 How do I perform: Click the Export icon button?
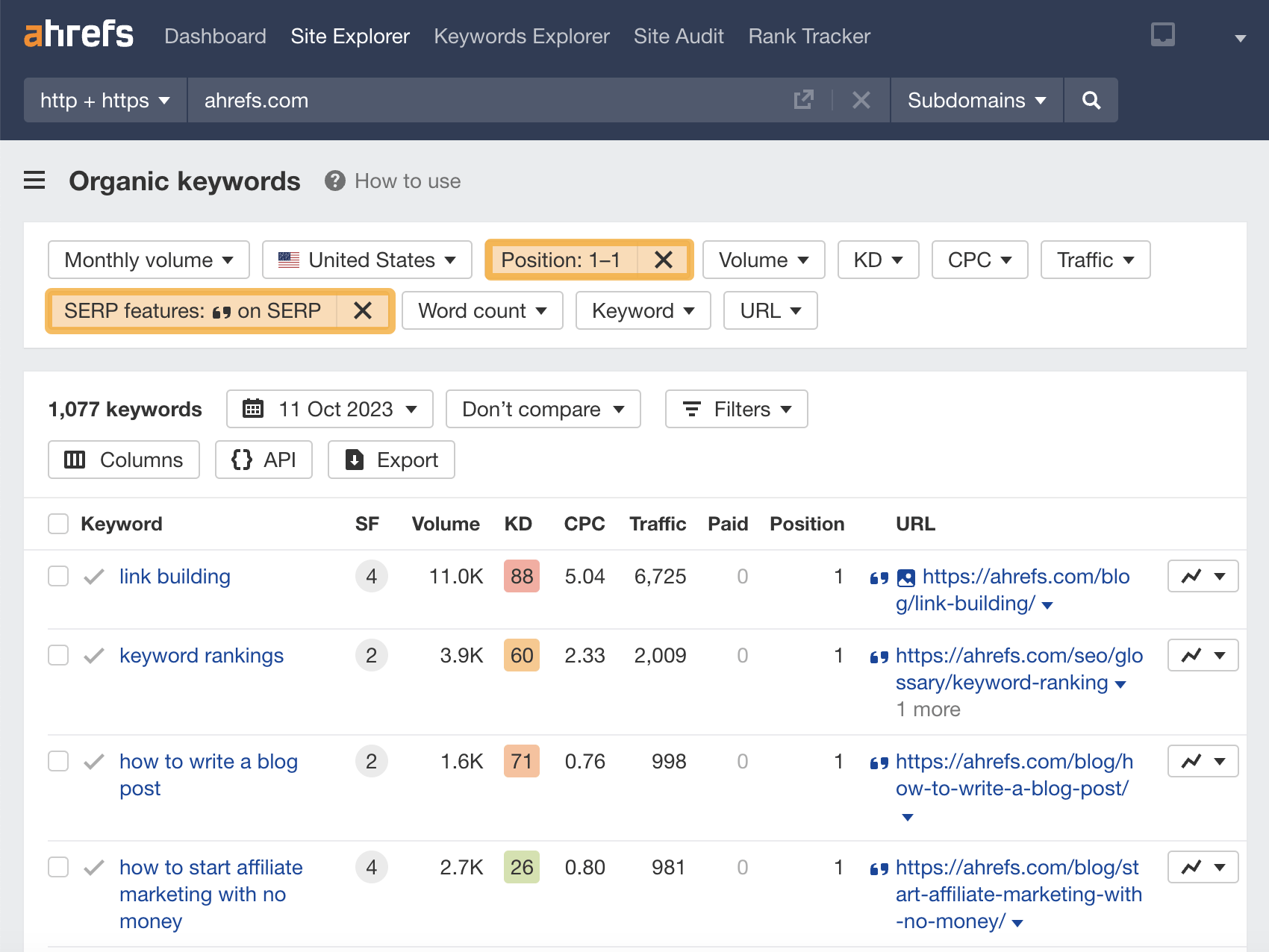tap(355, 460)
